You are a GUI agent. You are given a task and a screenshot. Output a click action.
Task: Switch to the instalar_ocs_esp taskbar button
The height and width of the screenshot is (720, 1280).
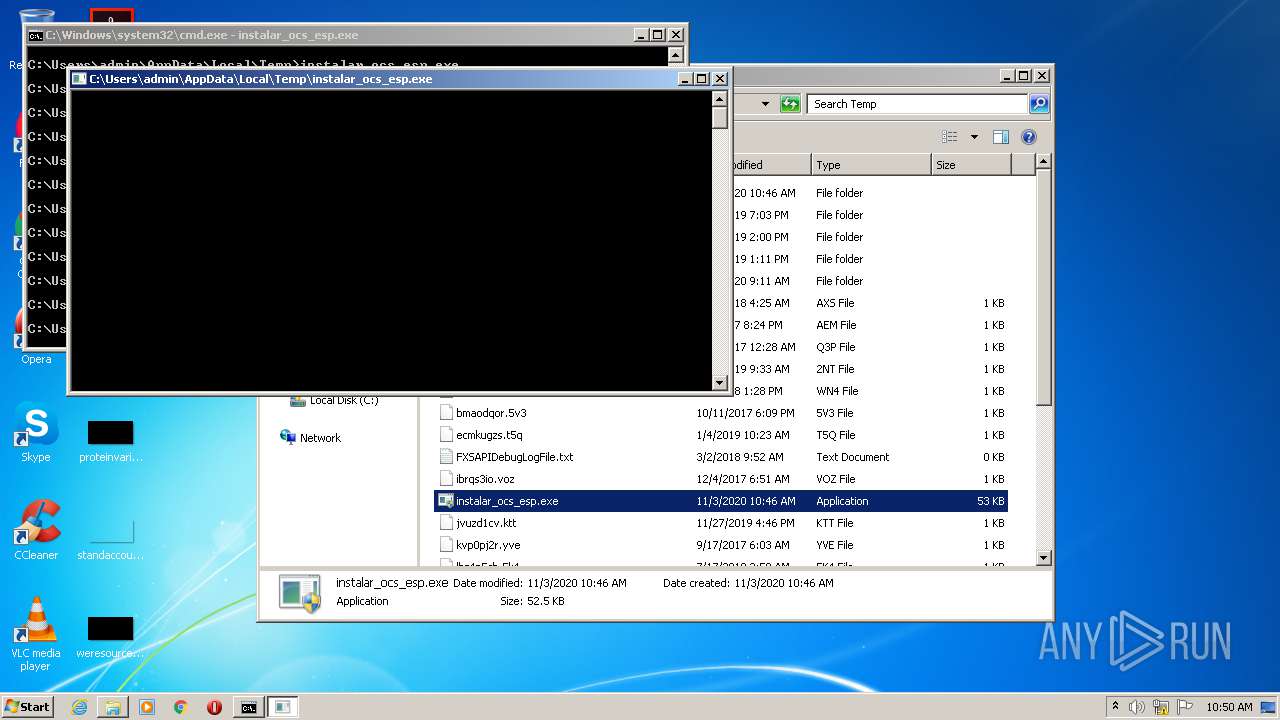[x=283, y=707]
